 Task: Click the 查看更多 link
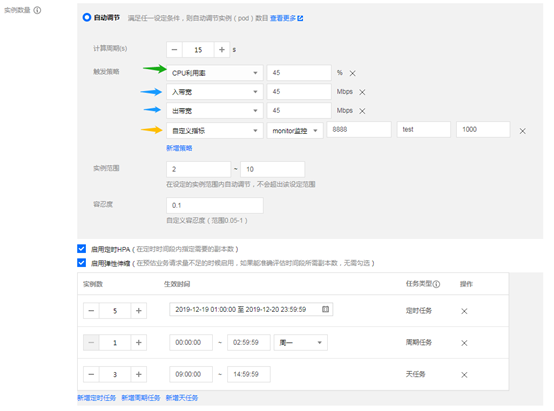click(x=287, y=18)
